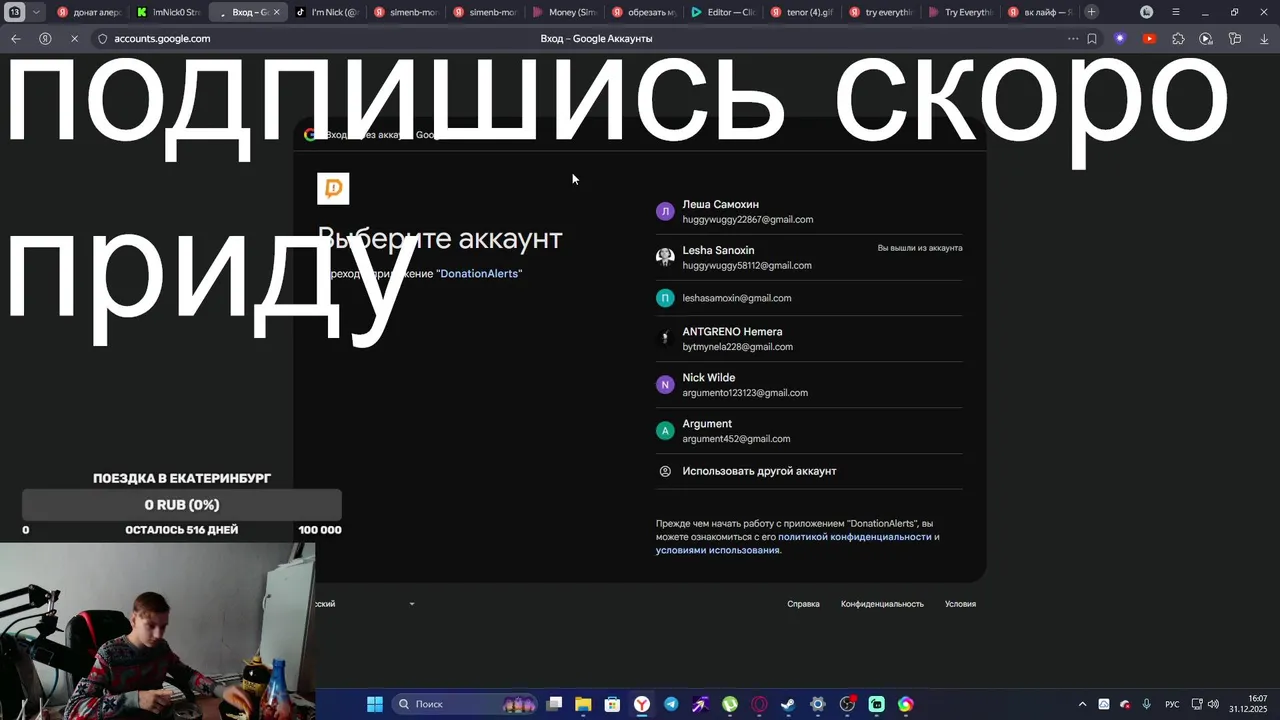Click the DonationAlerts app name link
This screenshot has width=1280, height=720.
479,273
